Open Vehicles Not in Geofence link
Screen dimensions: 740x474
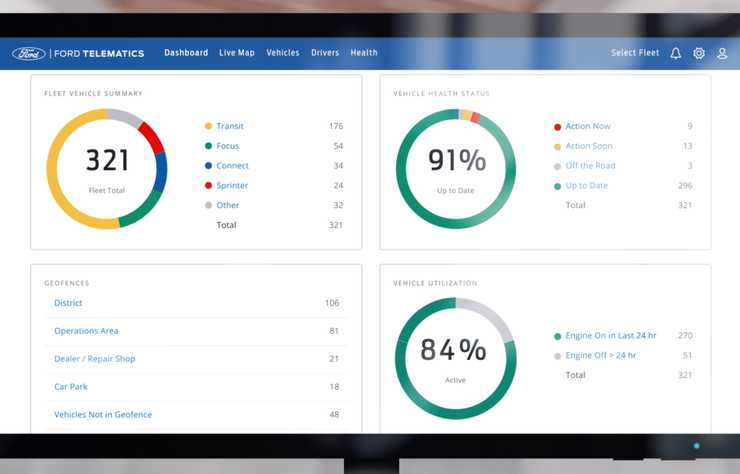(x=103, y=415)
